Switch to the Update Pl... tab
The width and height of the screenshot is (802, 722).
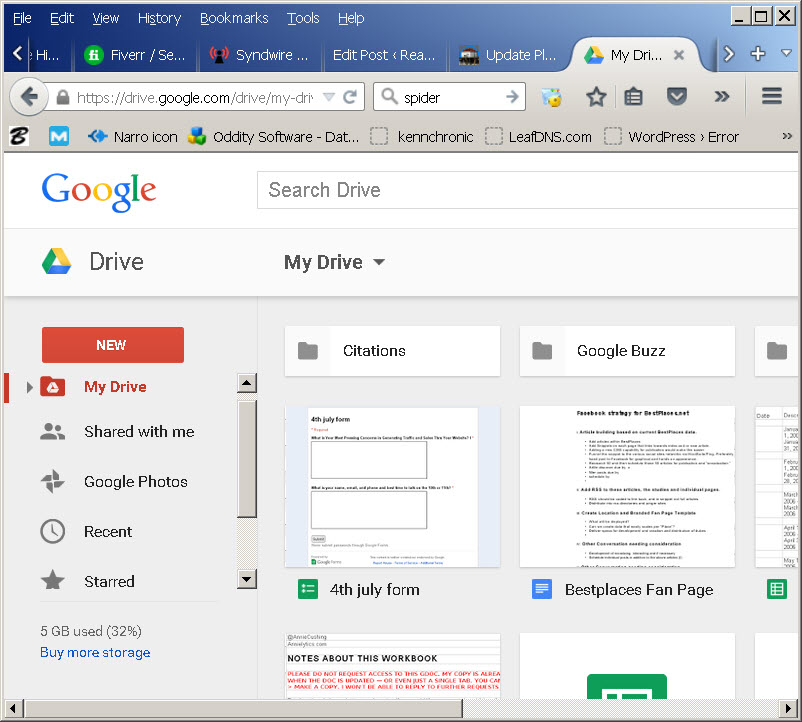tap(508, 54)
